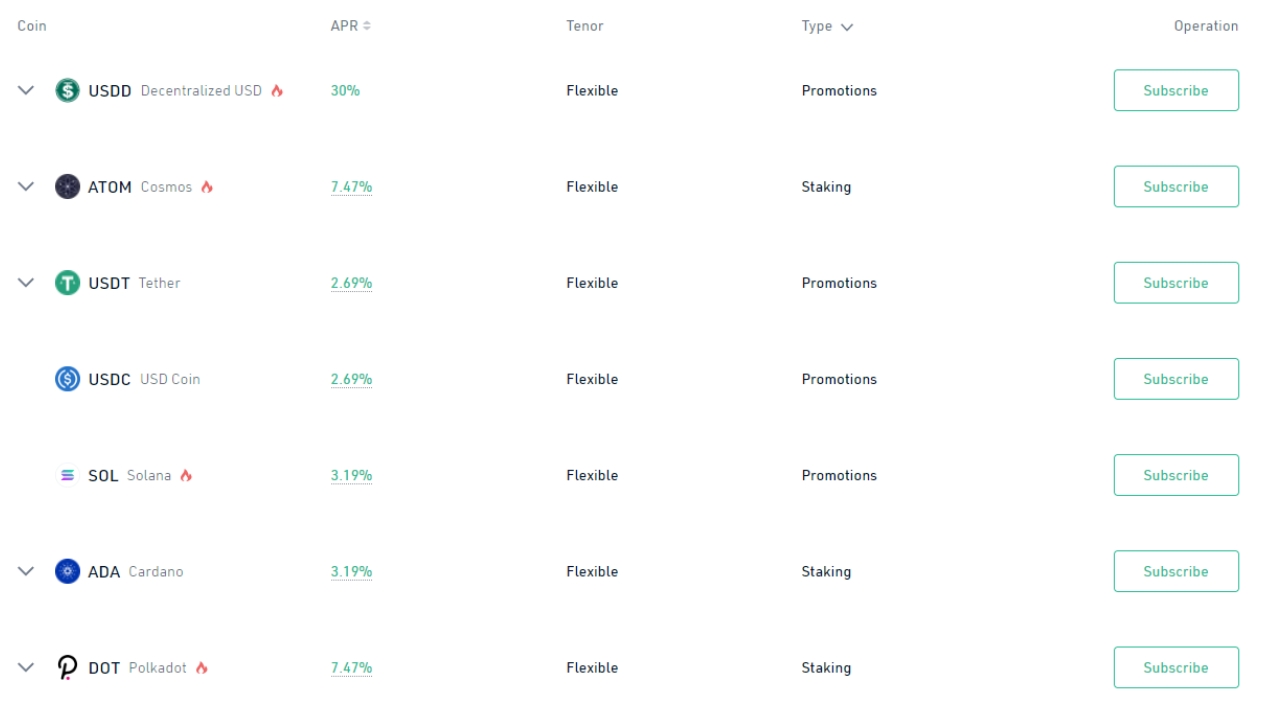Click the ADA Cardano coin icon
The image size is (1267, 705).
tap(65, 571)
